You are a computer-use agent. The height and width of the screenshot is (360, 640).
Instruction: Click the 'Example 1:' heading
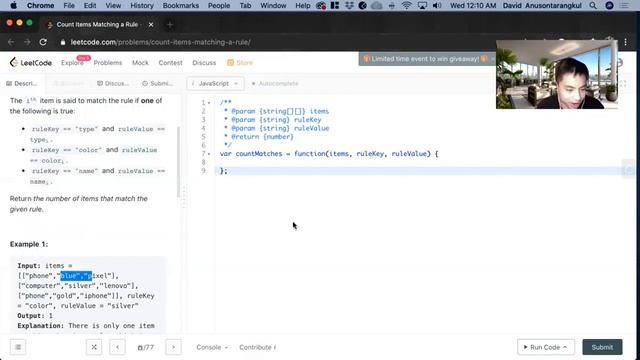pyautogui.click(x=29, y=244)
